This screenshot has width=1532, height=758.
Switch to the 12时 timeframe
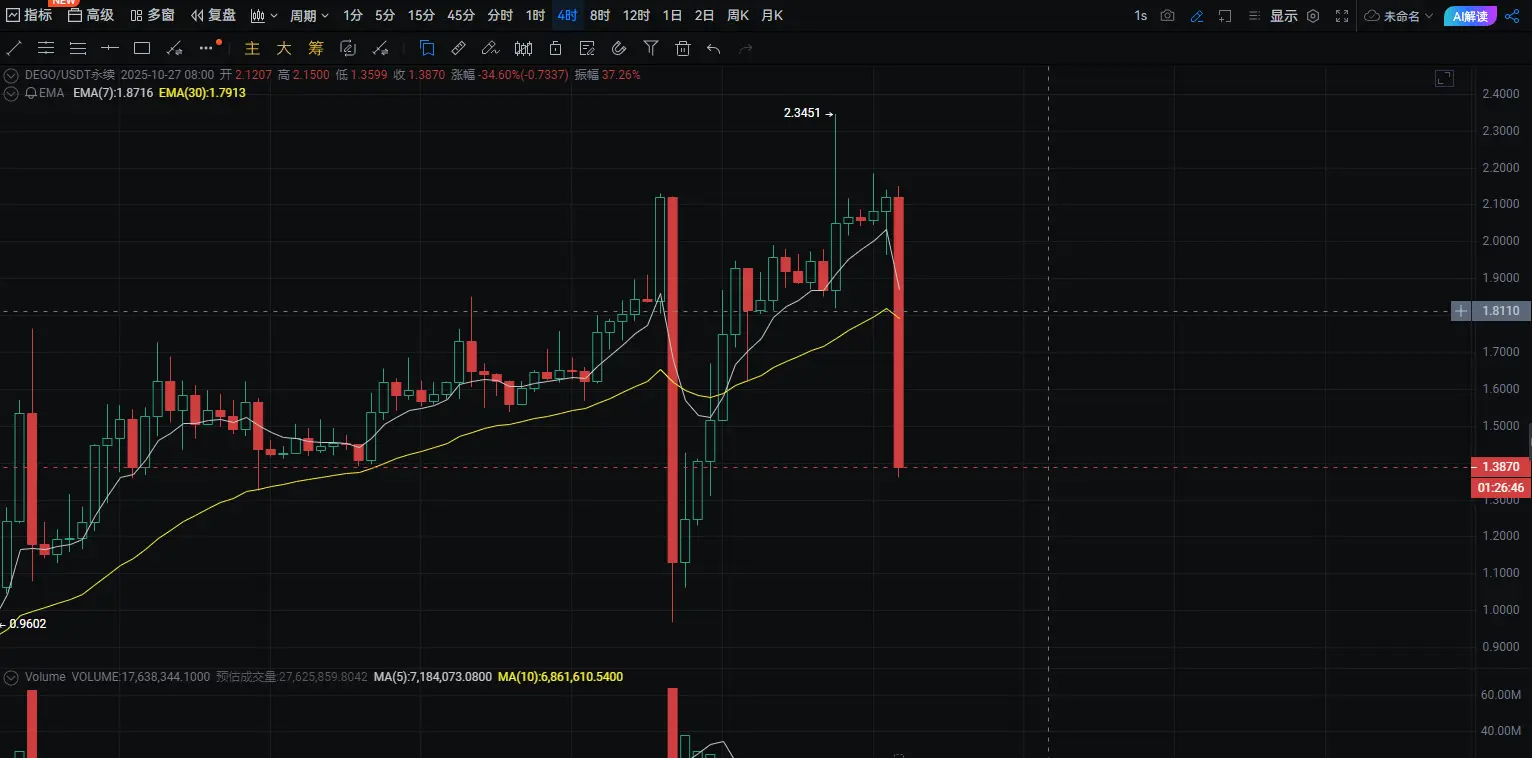636,15
